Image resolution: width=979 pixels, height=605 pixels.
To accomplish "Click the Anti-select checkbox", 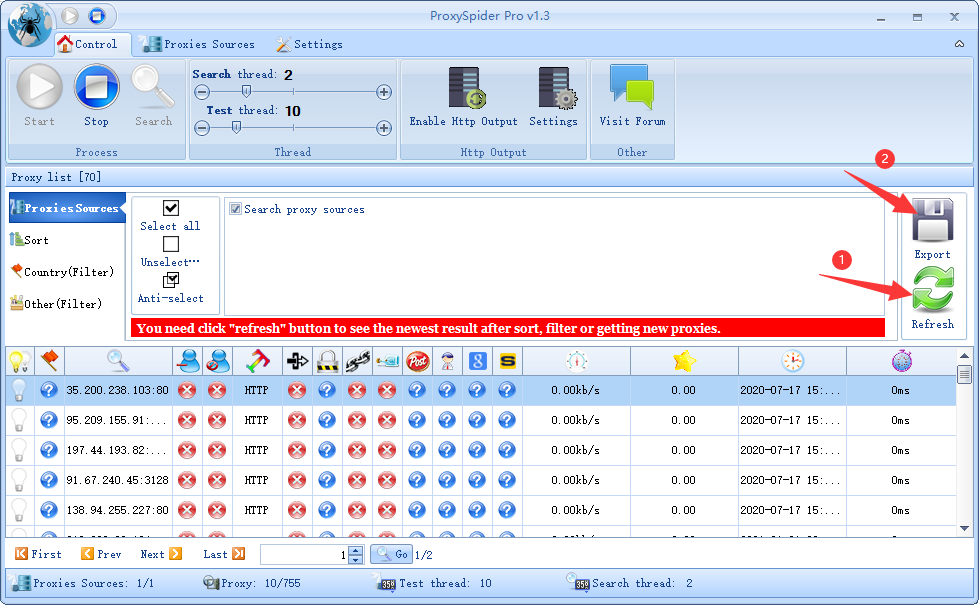I will click(x=170, y=280).
